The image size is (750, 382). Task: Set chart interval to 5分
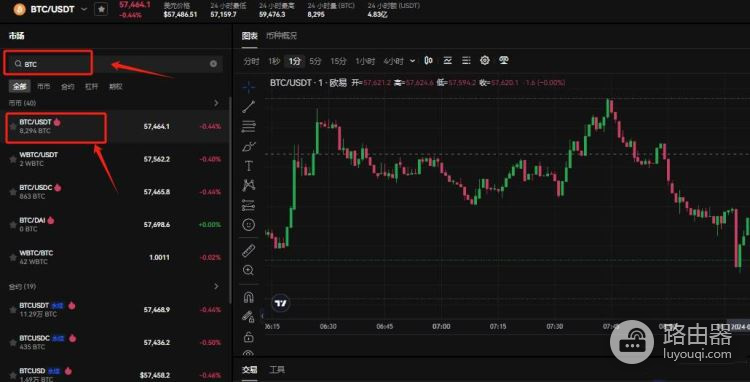pyautogui.click(x=315, y=61)
